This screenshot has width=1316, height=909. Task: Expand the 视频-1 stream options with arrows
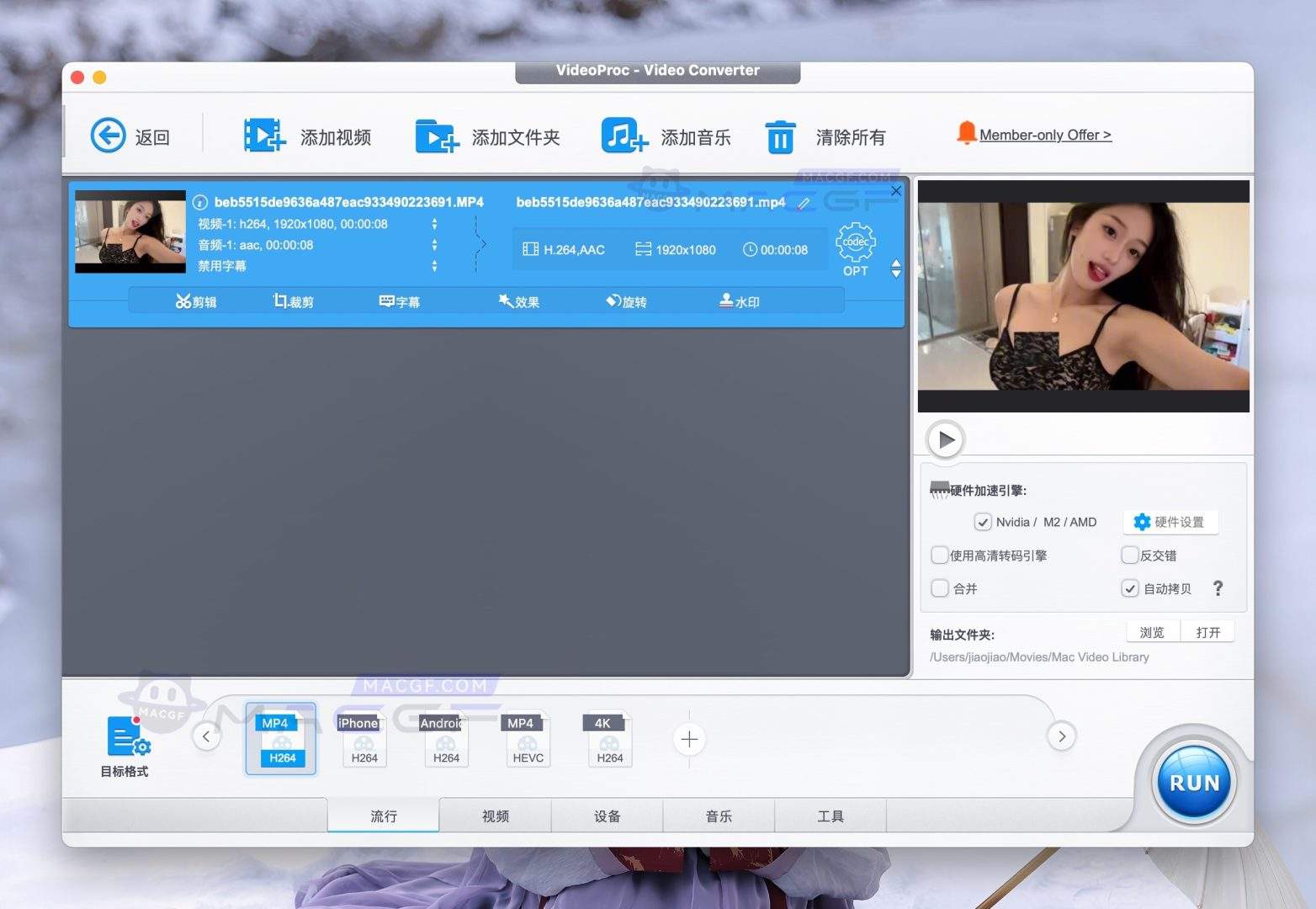click(x=434, y=224)
